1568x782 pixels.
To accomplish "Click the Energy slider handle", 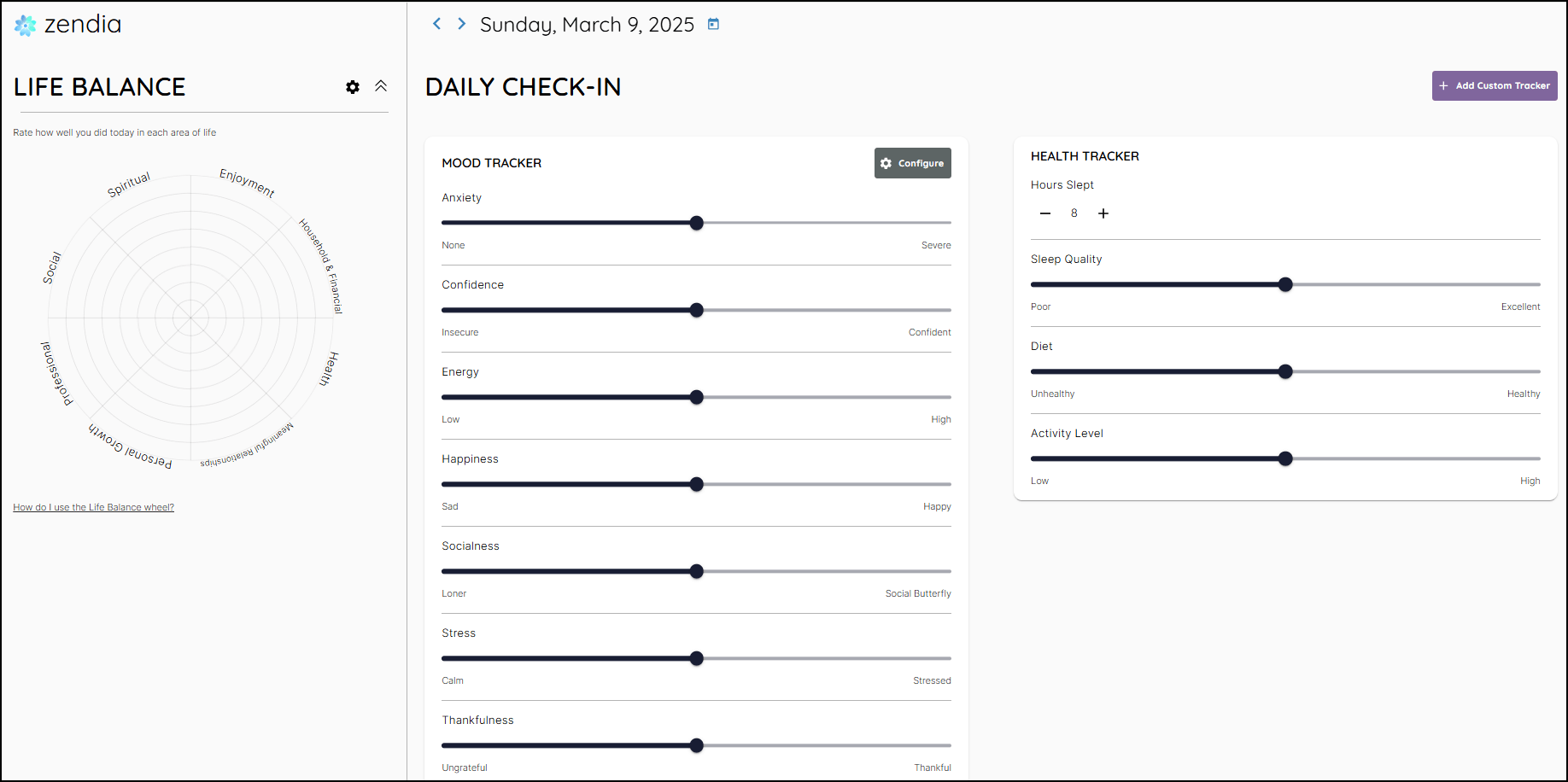I will (697, 397).
